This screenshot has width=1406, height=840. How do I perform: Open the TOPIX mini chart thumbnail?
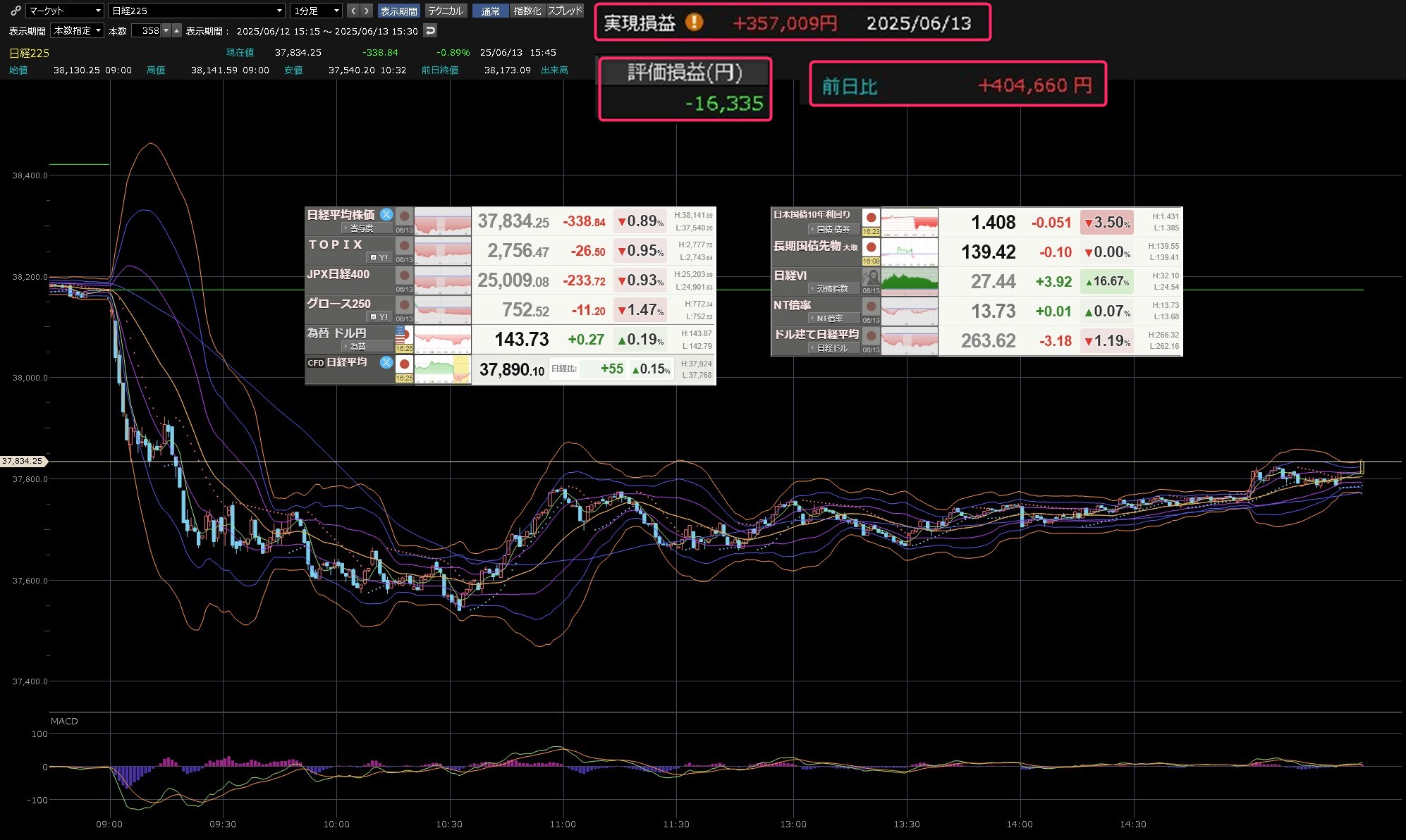click(443, 251)
